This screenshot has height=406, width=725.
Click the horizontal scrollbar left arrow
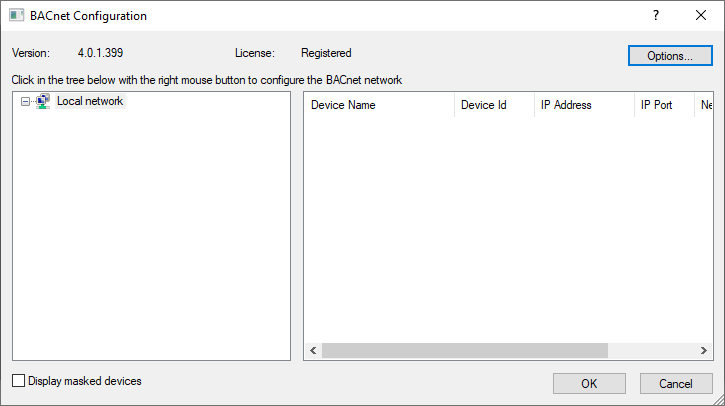pos(313,350)
